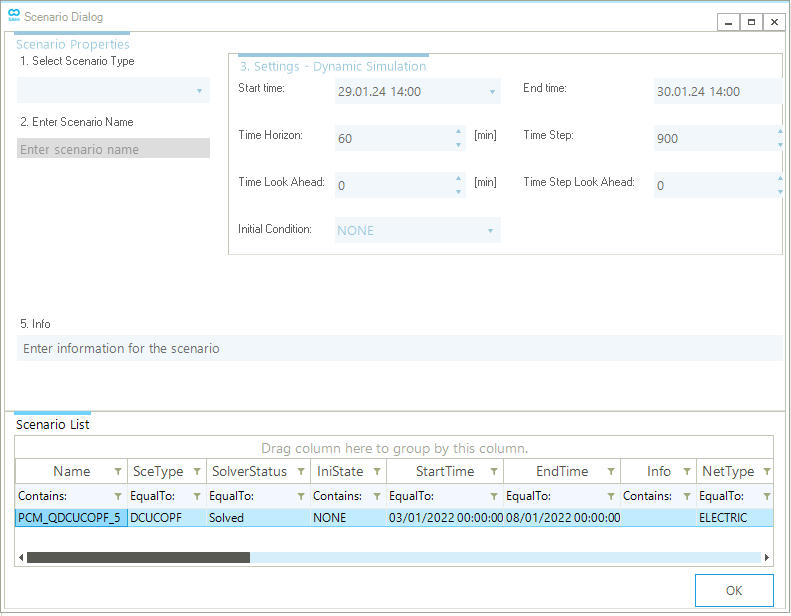Click the SceType column filter icon
791x616 pixels.
click(195, 472)
